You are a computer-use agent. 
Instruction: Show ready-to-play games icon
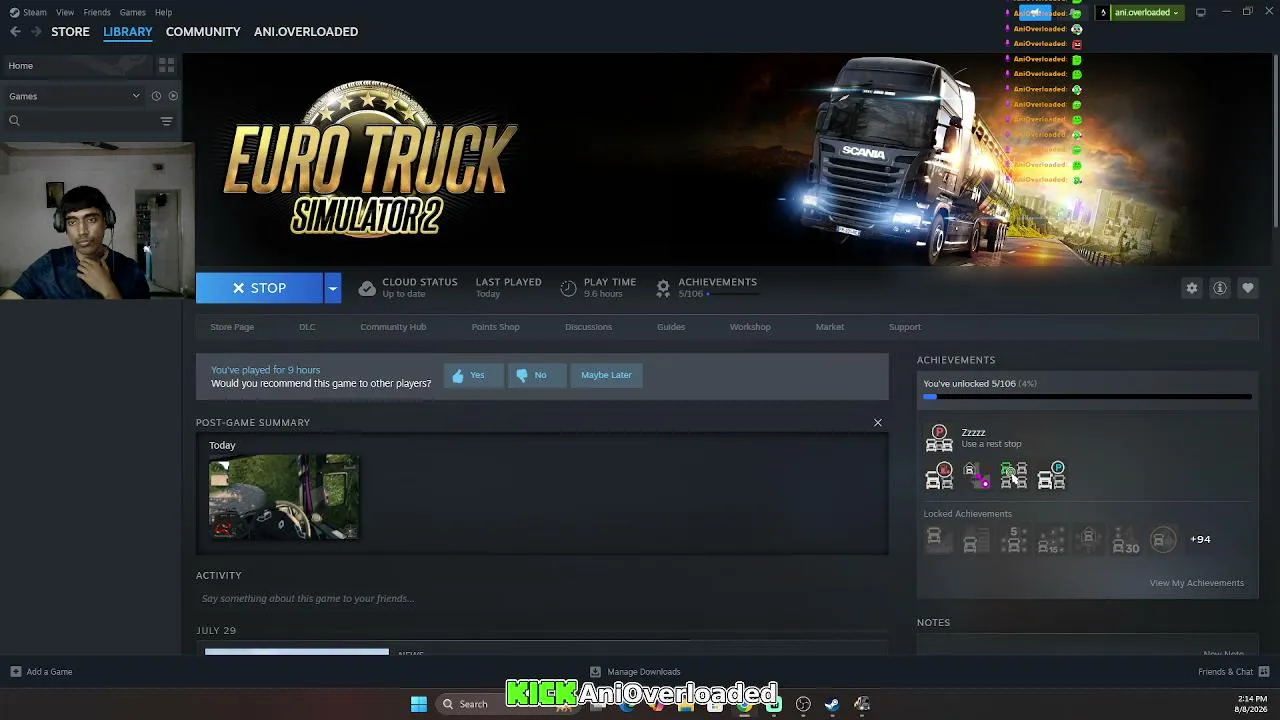[173, 96]
